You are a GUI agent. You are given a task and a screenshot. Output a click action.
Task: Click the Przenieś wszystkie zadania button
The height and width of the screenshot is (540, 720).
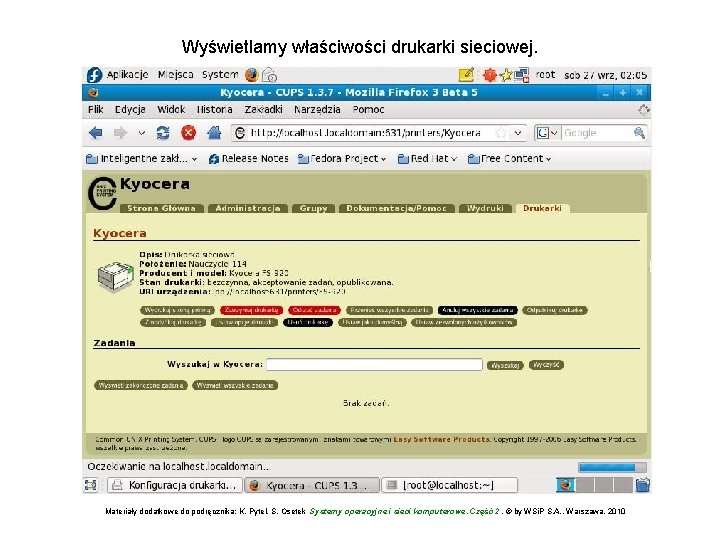(389, 310)
